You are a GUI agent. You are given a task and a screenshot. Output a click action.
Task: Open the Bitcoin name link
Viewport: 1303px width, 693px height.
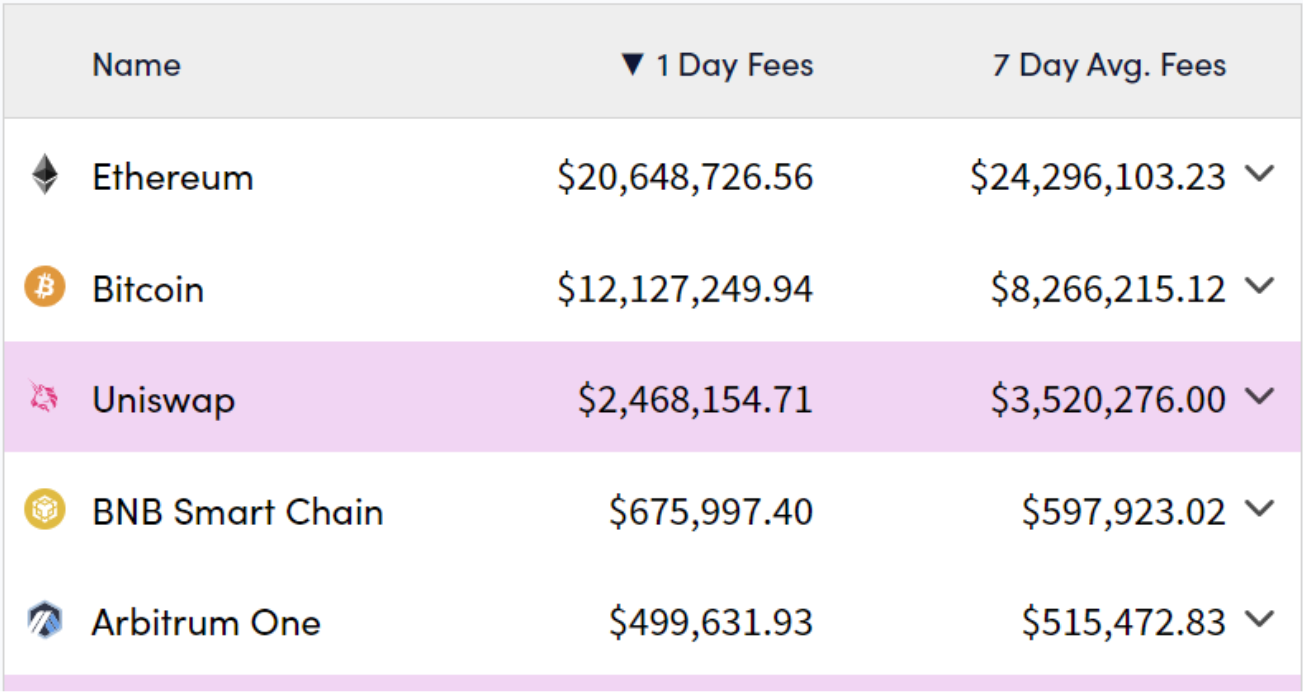(148, 289)
